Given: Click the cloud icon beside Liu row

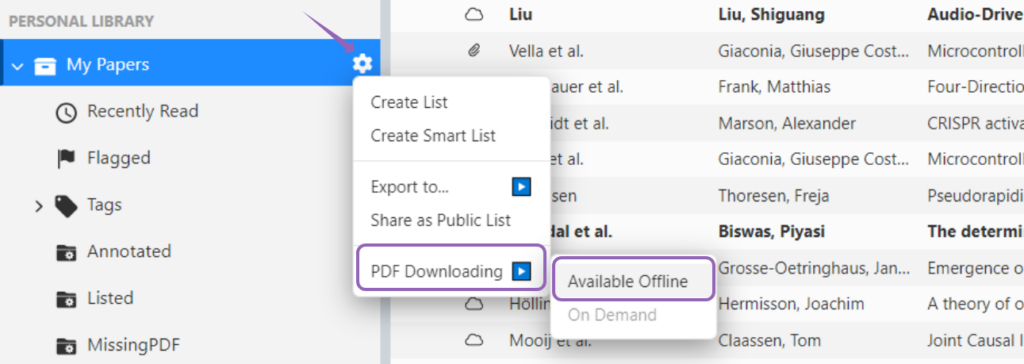Looking at the screenshot, I should click(x=473, y=14).
